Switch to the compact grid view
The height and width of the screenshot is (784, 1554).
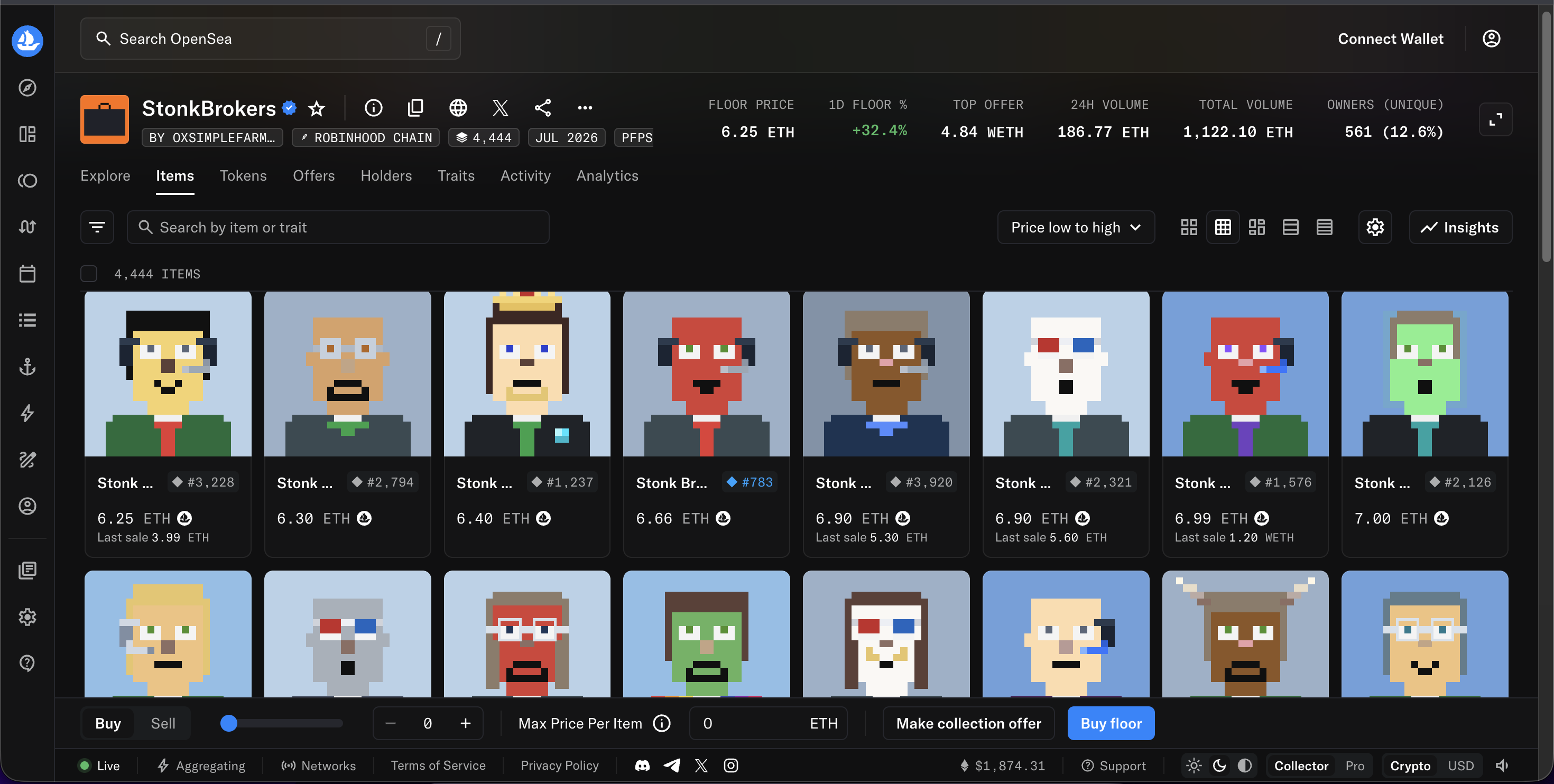[x=1223, y=227]
